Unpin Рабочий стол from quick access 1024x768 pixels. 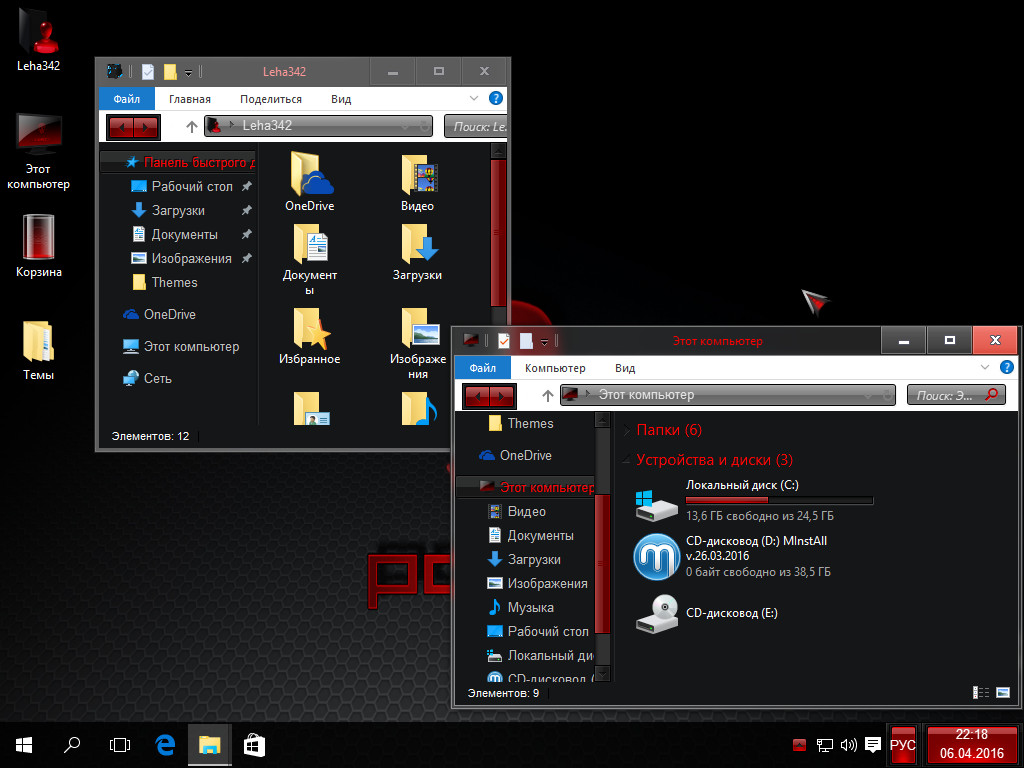click(x=247, y=187)
